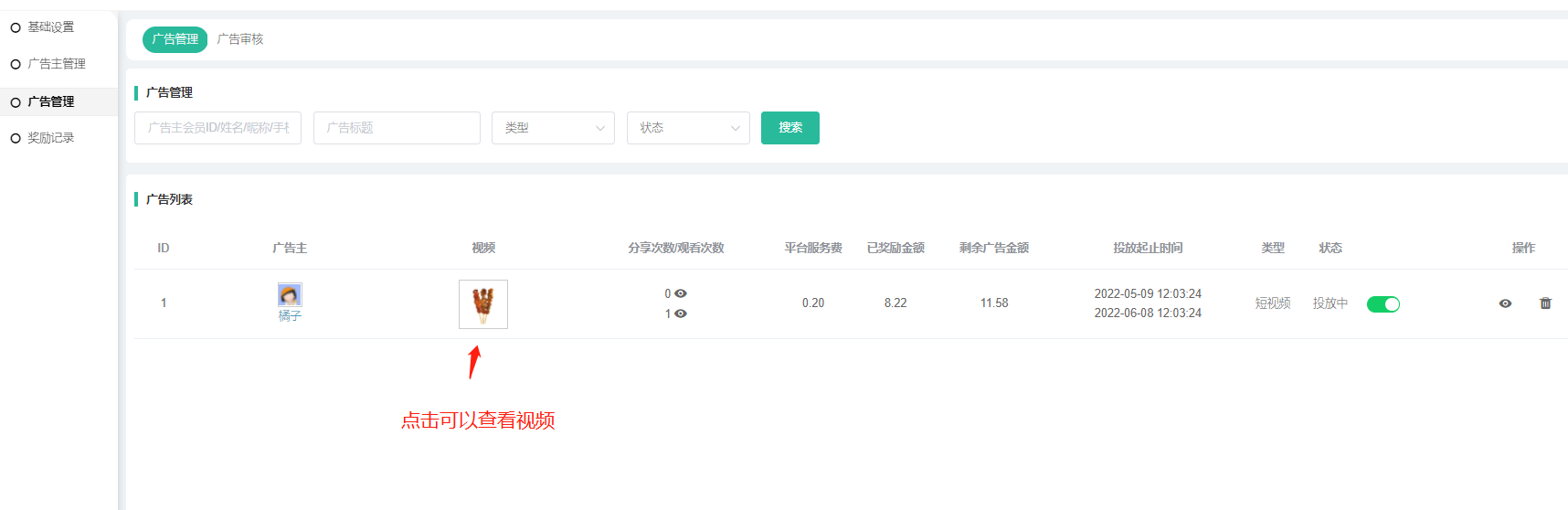Click the 剩余广告金额 column header

[994, 248]
